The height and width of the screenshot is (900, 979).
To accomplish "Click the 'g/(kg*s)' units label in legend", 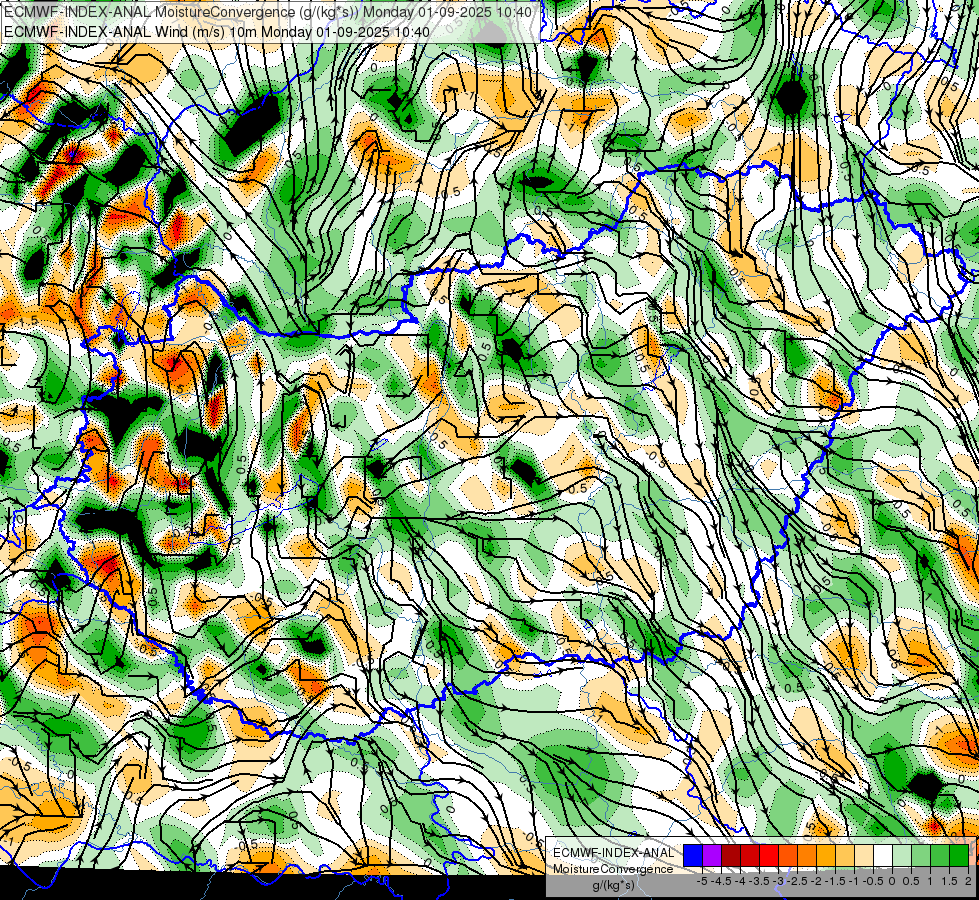I will point(613,886).
